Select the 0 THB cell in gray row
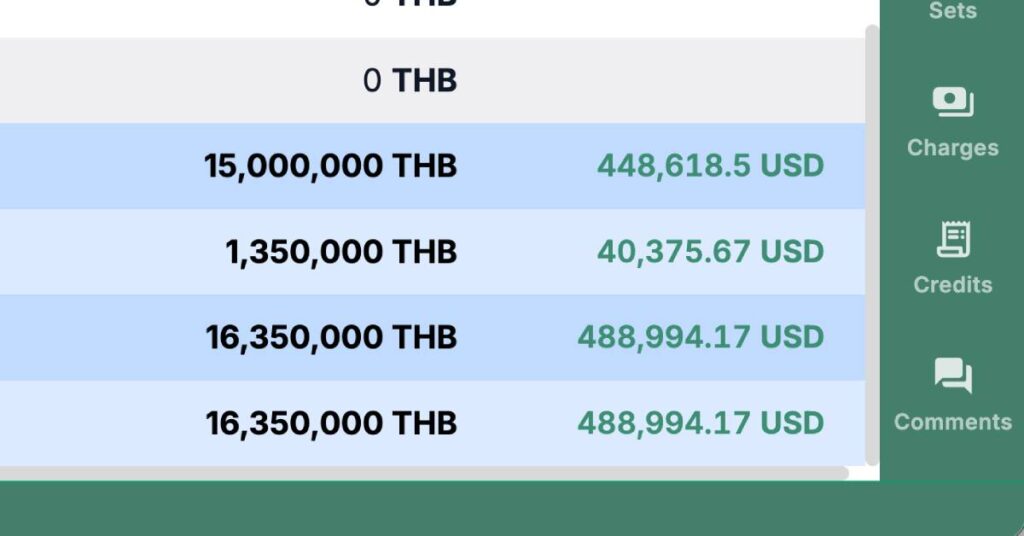This screenshot has width=1024, height=536. tap(409, 80)
